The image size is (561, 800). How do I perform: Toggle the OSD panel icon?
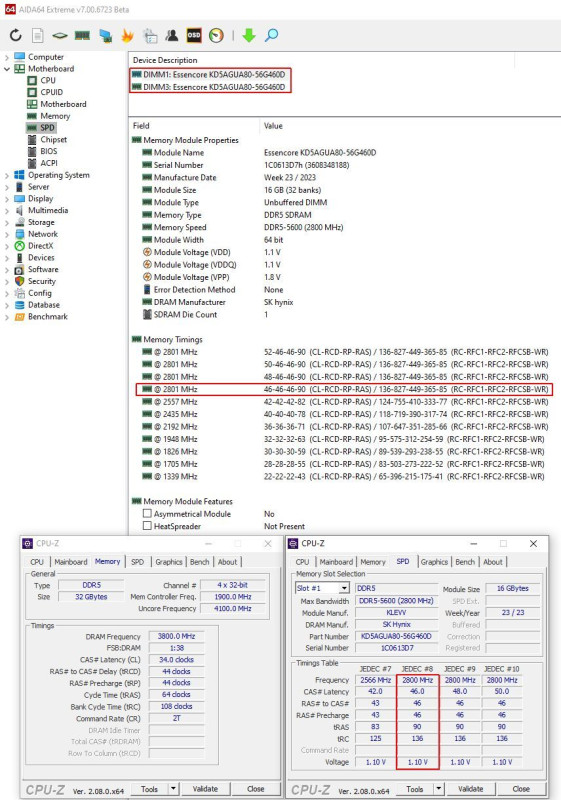point(194,35)
